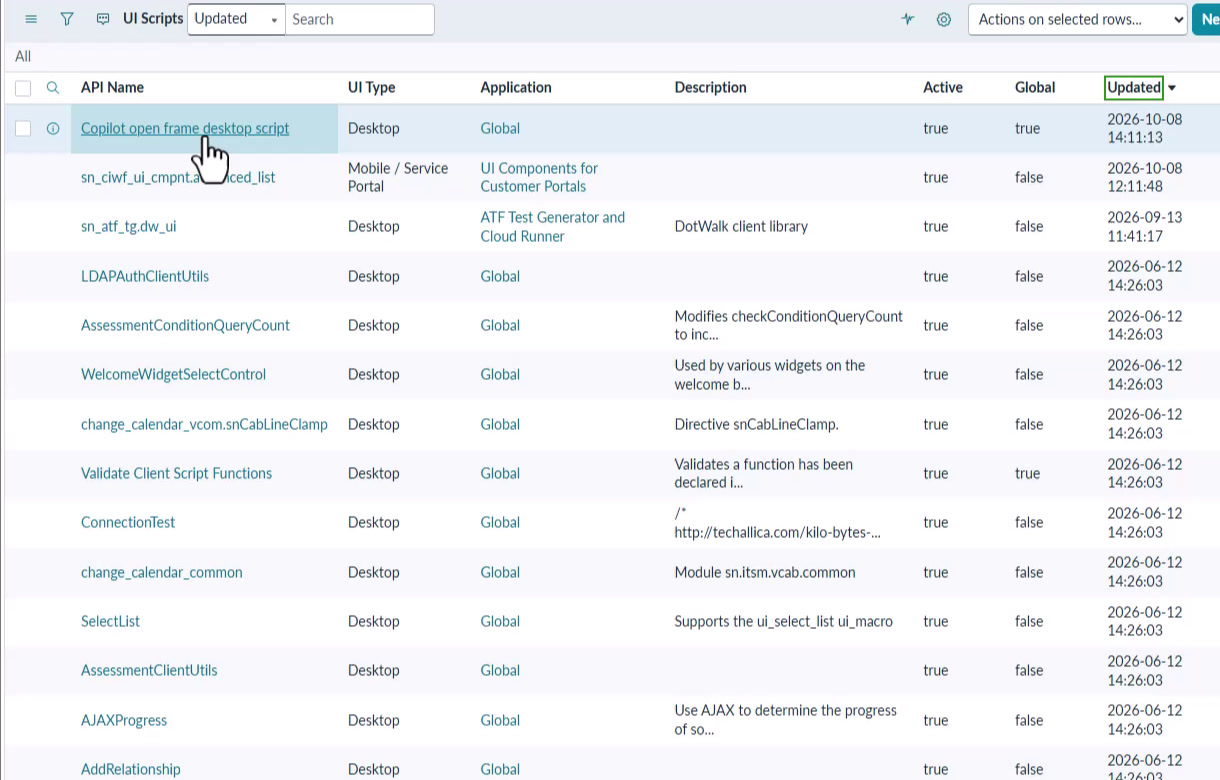Click the Updated column header
Viewport: 1220px width, 780px height.
pos(1134,87)
